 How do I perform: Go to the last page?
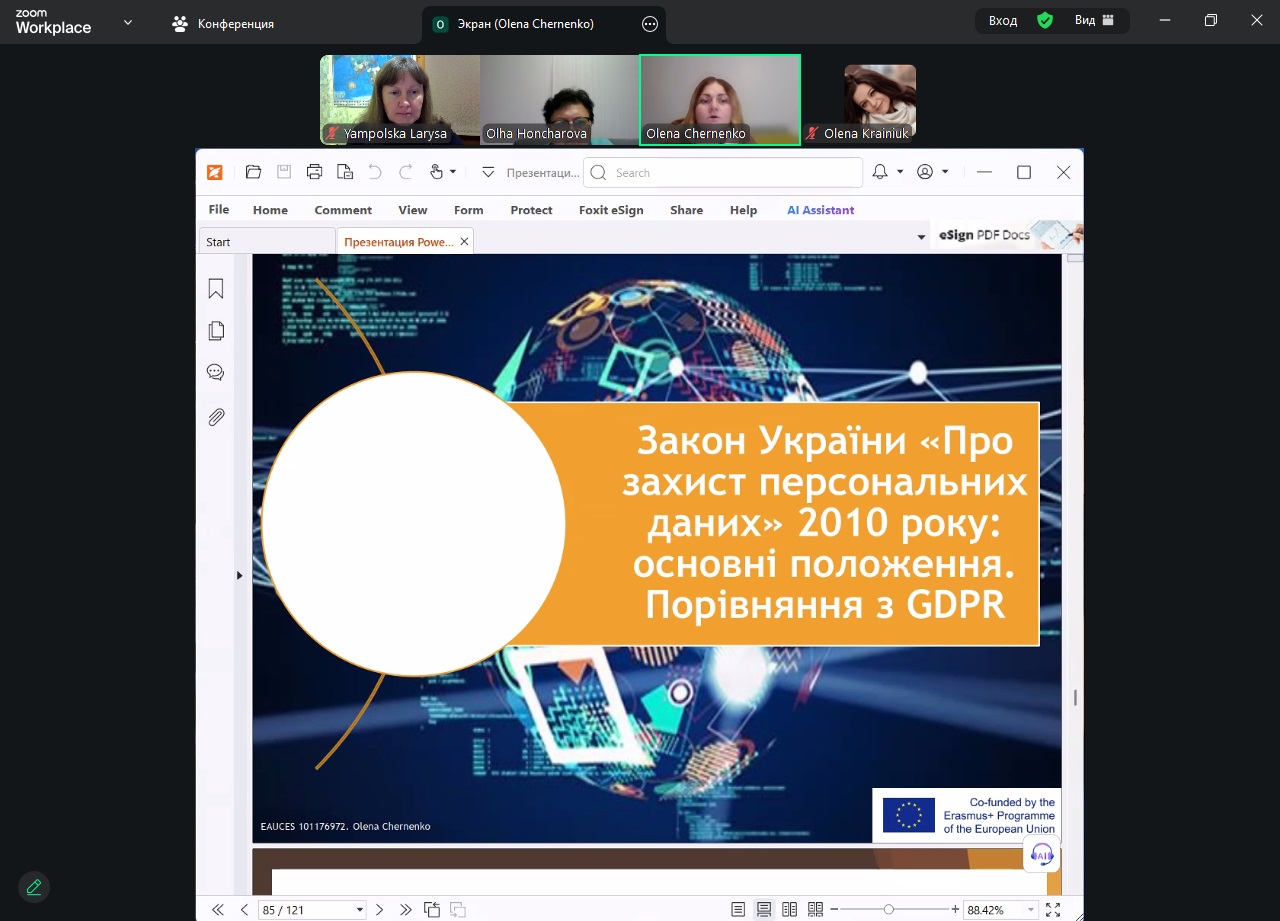(405, 909)
